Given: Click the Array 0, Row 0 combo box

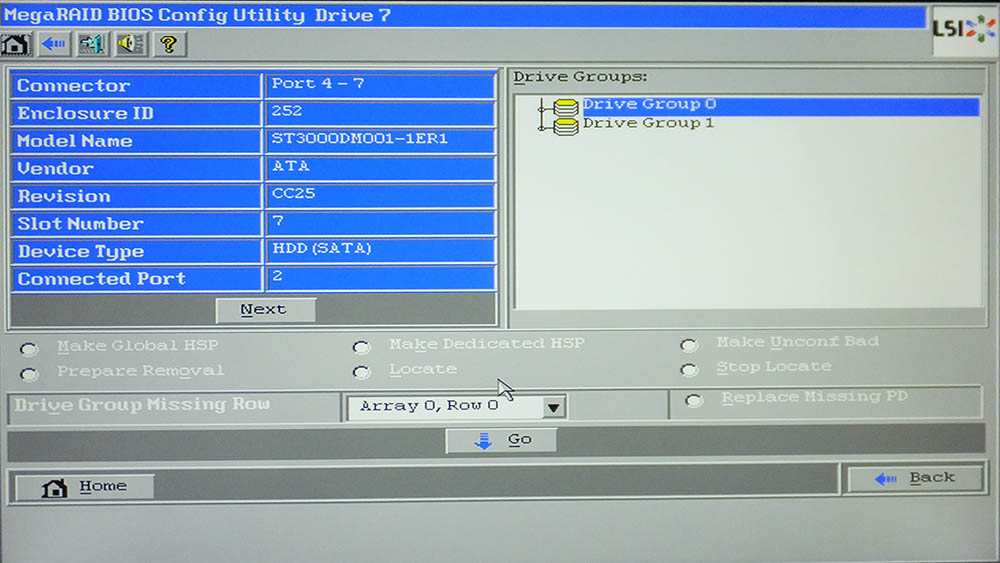Looking at the screenshot, I should tap(457, 407).
